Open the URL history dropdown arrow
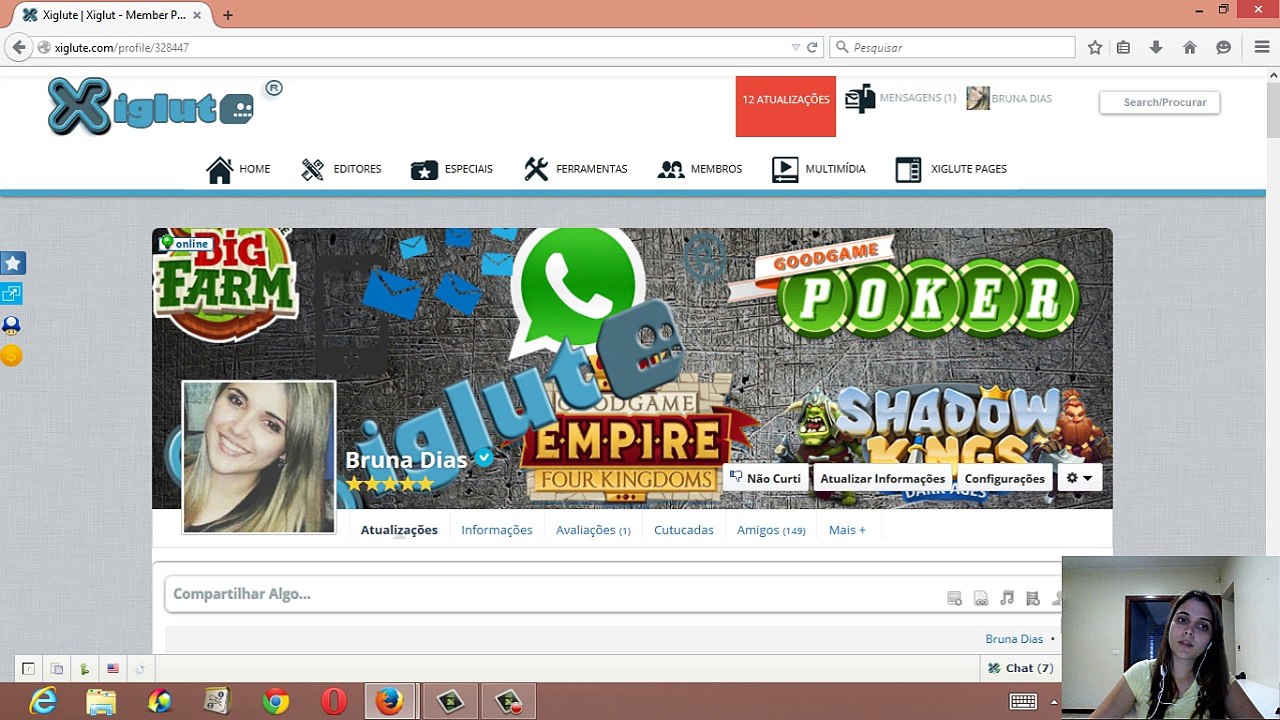The image size is (1280, 720). click(x=796, y=47)
